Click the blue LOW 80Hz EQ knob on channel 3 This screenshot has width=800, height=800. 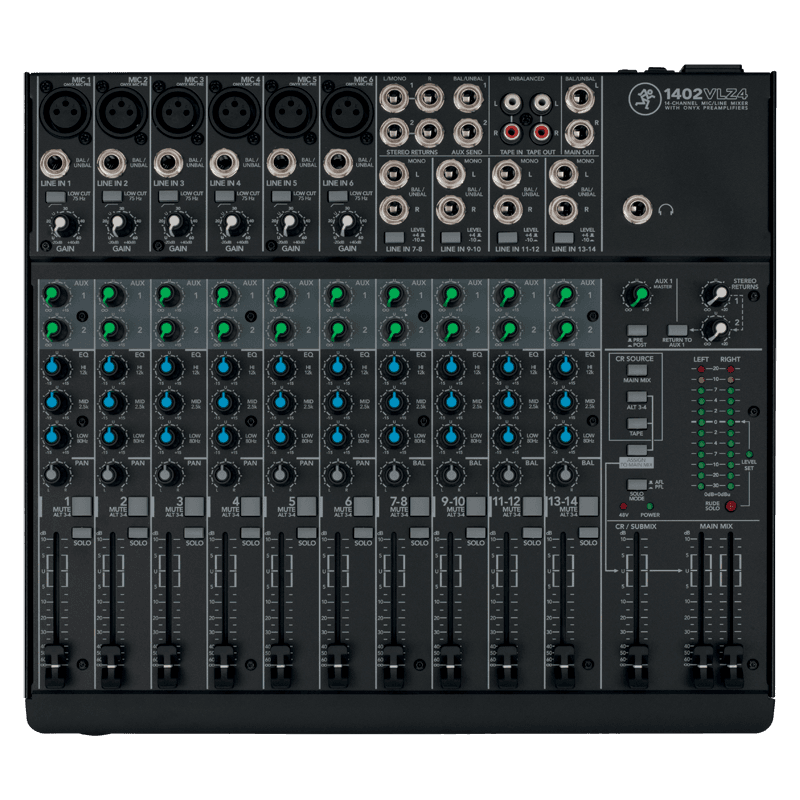[168, 437]
